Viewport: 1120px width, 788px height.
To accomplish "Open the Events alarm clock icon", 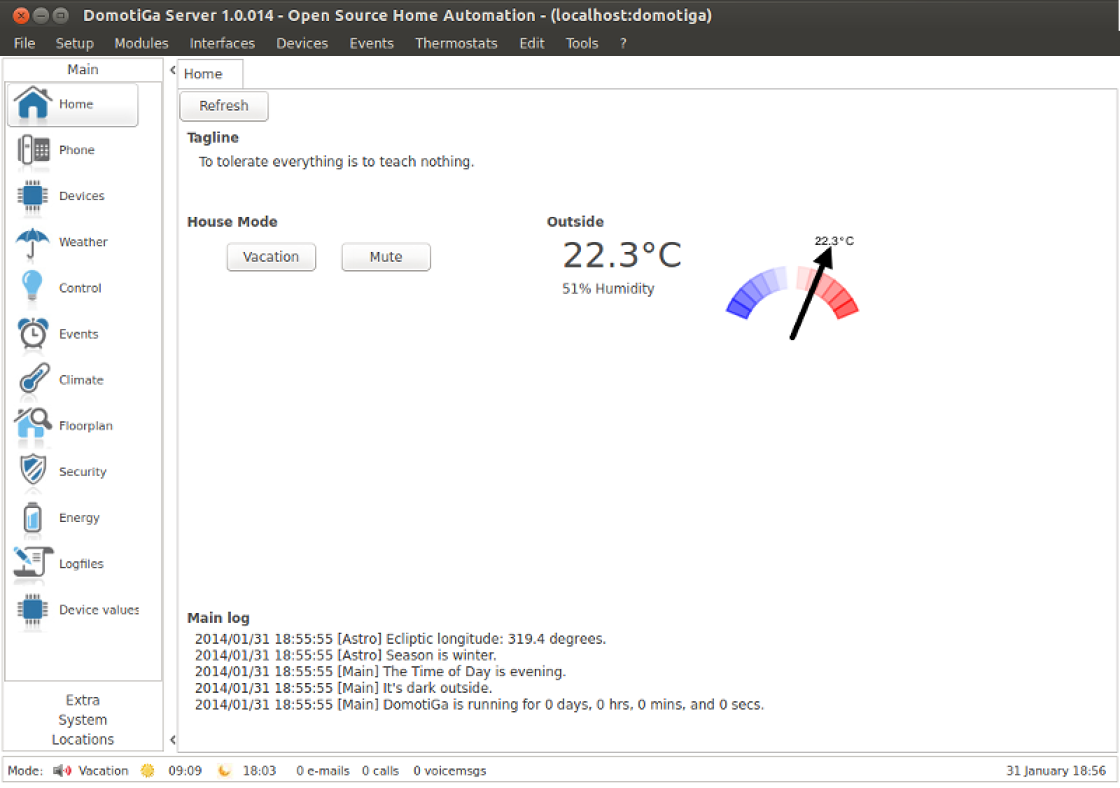I will click(x=33, y=334).
